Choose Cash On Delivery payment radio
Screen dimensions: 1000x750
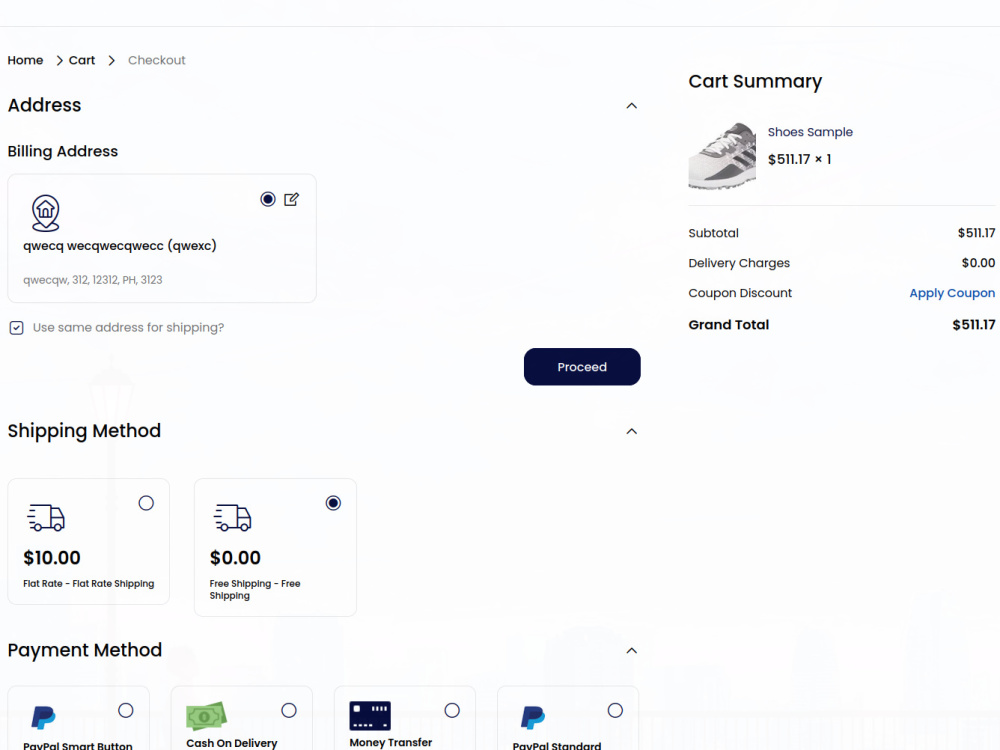coord(289,710)
